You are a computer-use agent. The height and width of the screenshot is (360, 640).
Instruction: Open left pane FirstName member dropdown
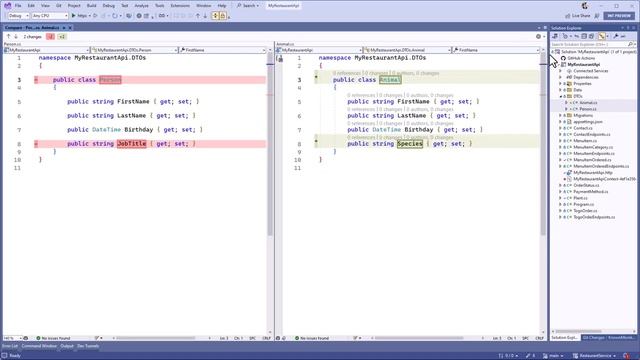pos(223,50)
